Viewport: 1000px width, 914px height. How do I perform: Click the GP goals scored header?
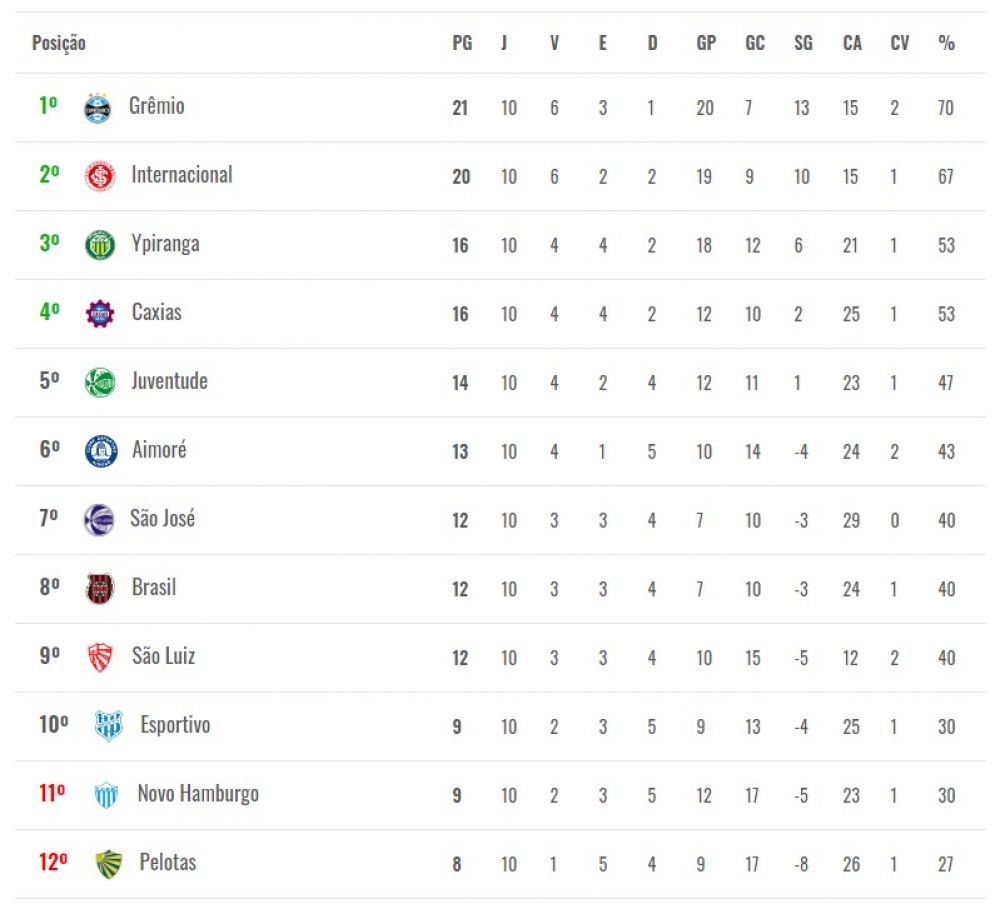tap(706, 43)
